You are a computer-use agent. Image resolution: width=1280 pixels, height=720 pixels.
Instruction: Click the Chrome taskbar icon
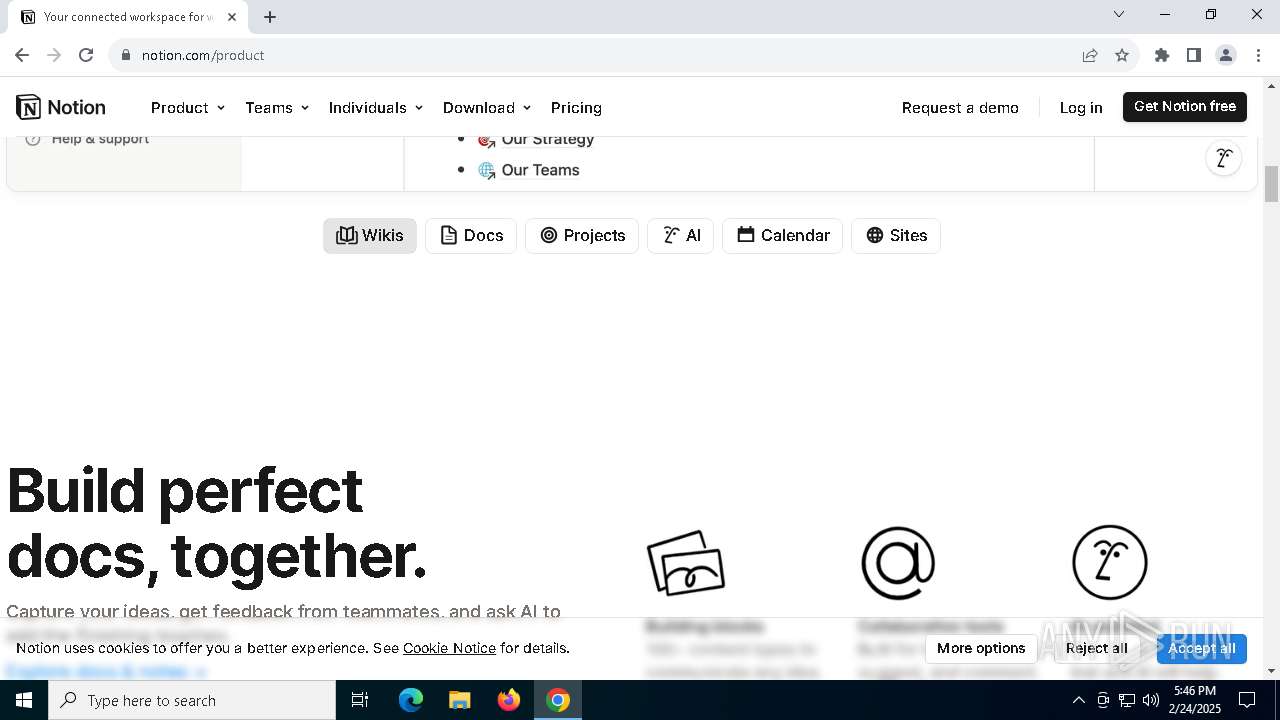click(x=558, y=700)
